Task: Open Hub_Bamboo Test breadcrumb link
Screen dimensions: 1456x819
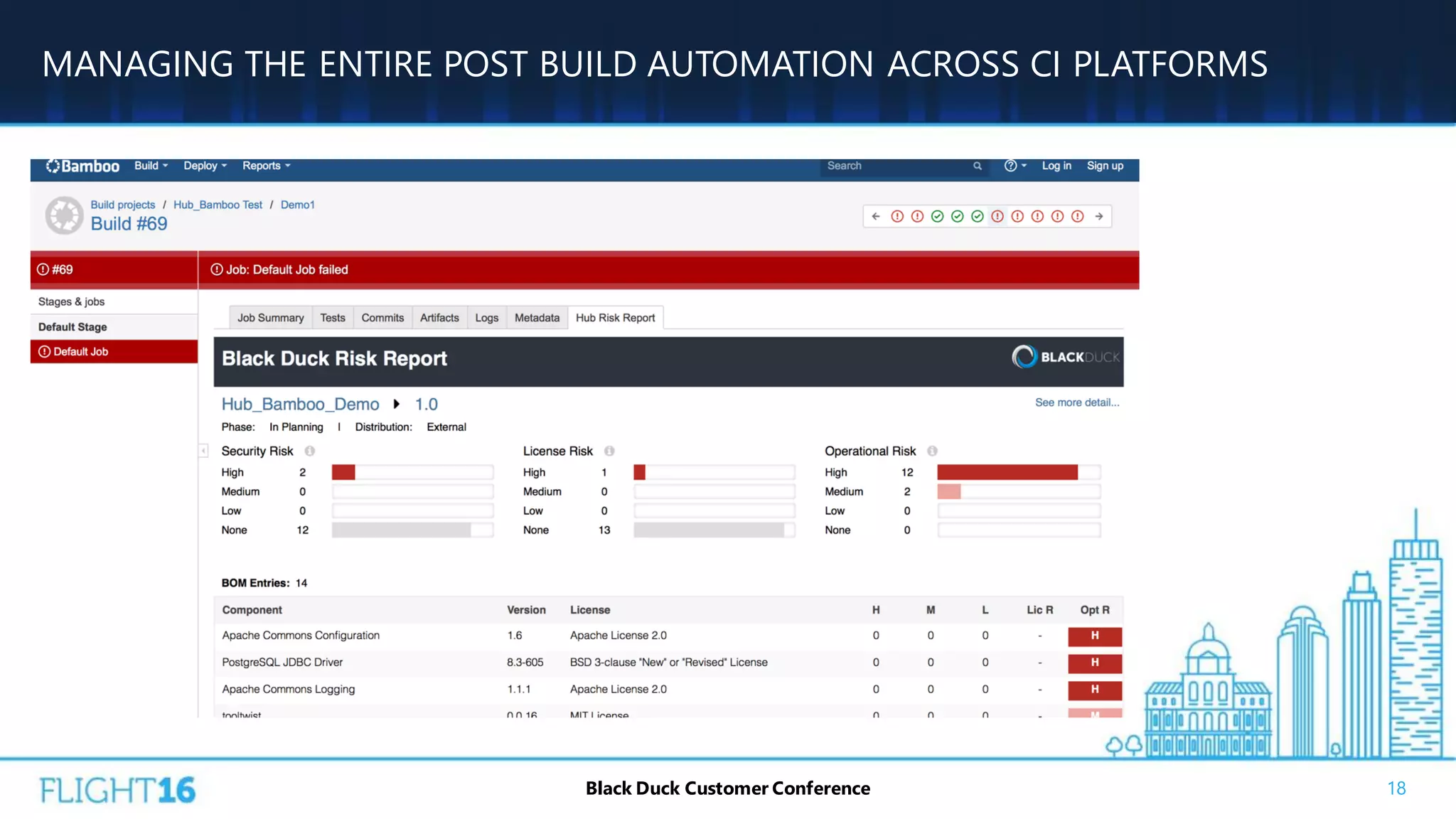Action: tap(218, 205)
